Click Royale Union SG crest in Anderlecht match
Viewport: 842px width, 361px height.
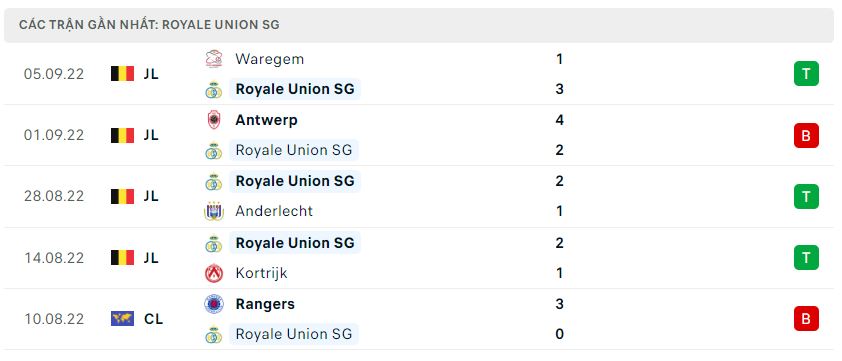[x=214, y=182]
